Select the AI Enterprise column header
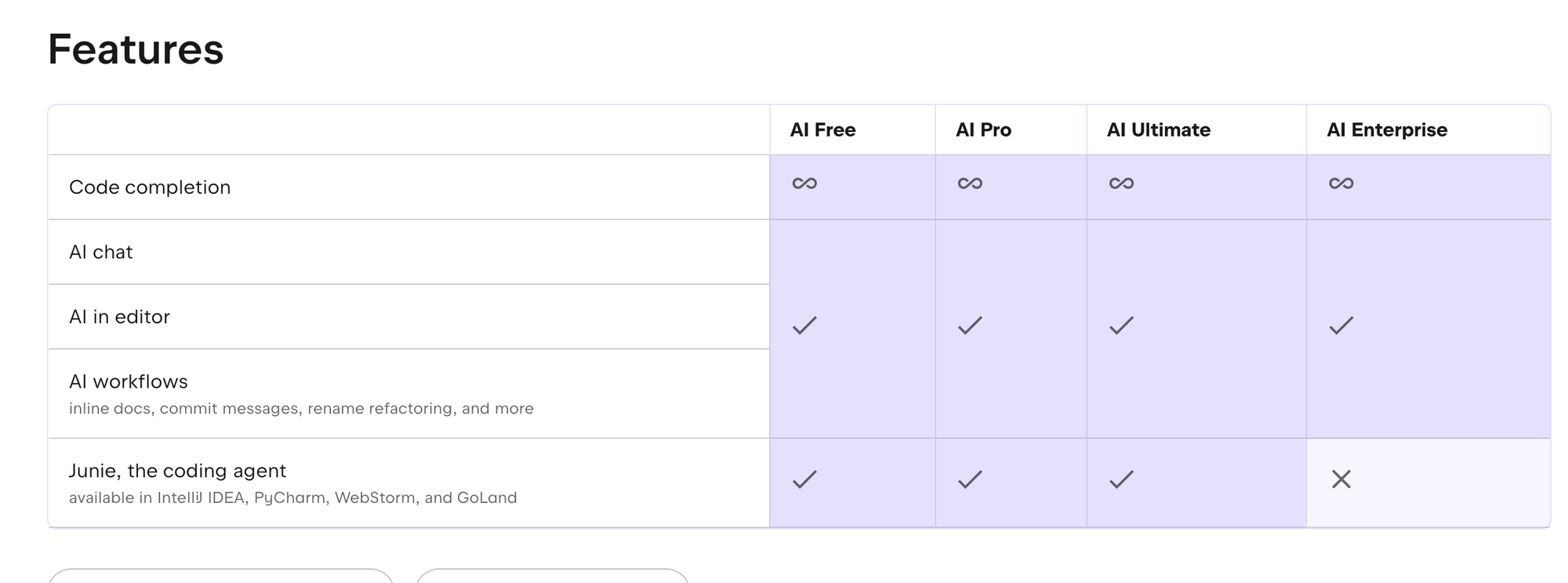 (x=1387, y=129)
